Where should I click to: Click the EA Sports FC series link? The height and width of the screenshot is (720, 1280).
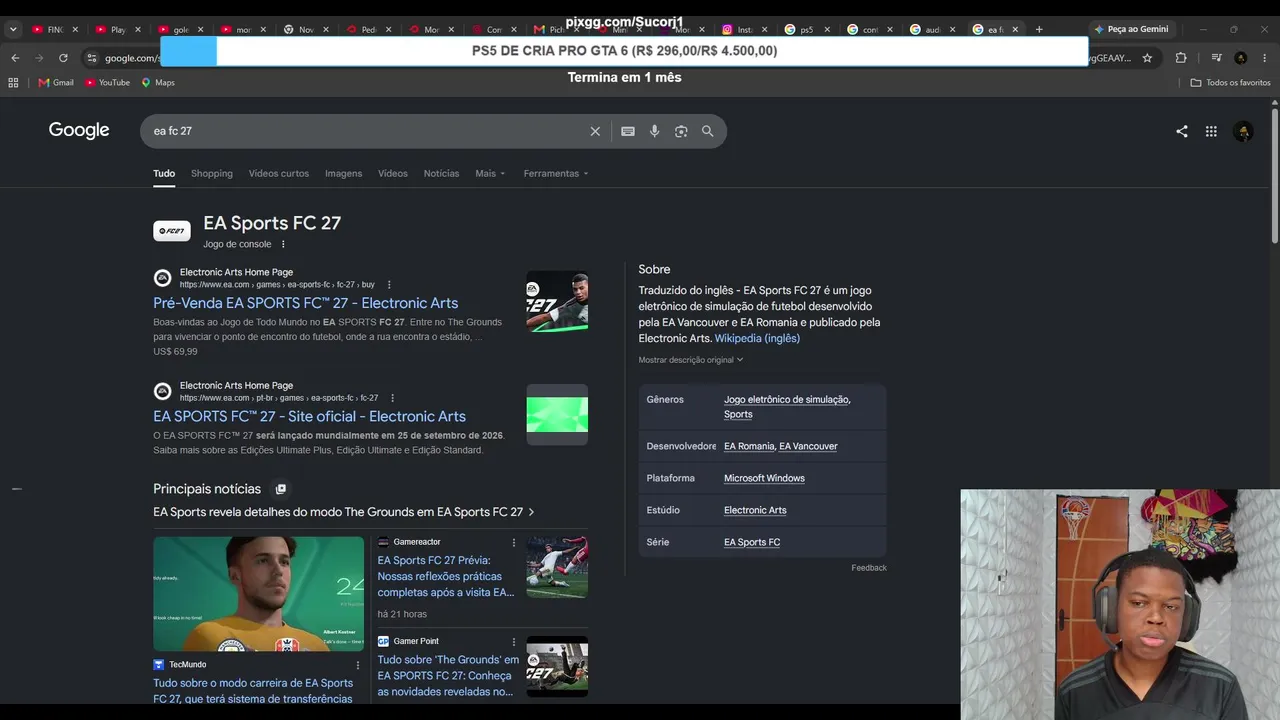pyautogui.click(x=752, y=542)
